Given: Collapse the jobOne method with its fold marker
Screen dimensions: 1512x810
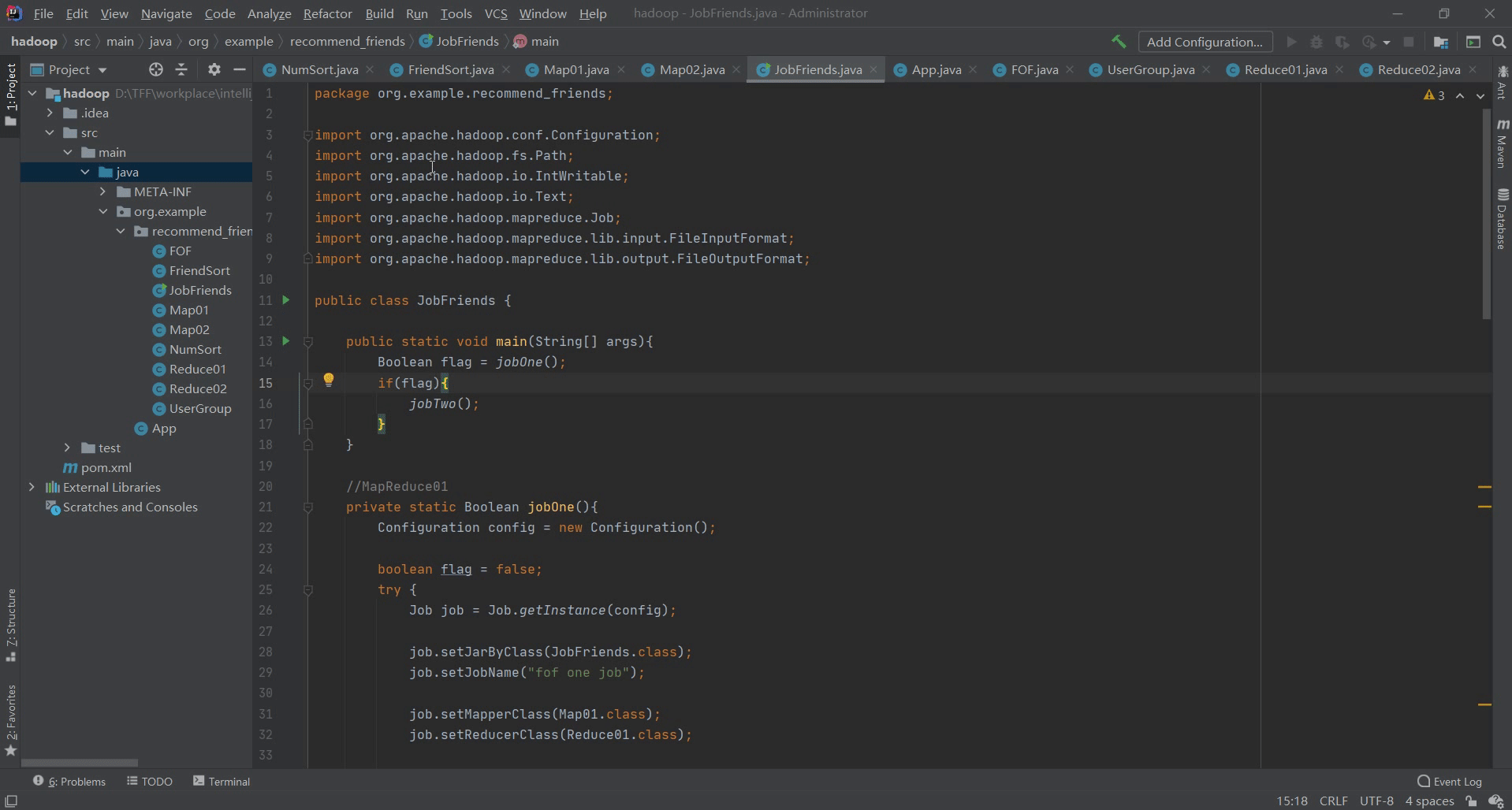Looking at the screenshot, I should (308, 507).
